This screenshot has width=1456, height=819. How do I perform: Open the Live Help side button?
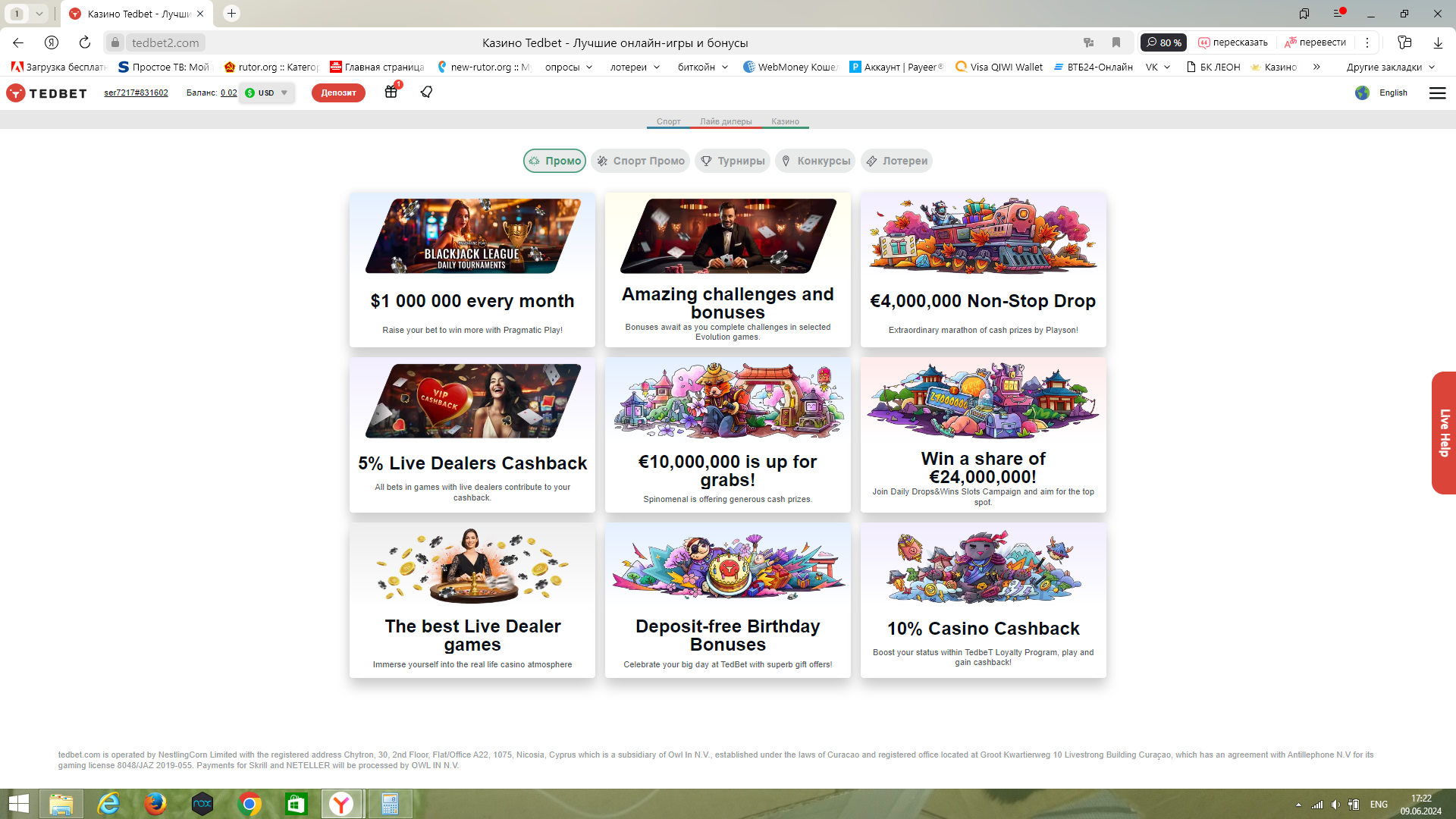[x=1444, y=432]
